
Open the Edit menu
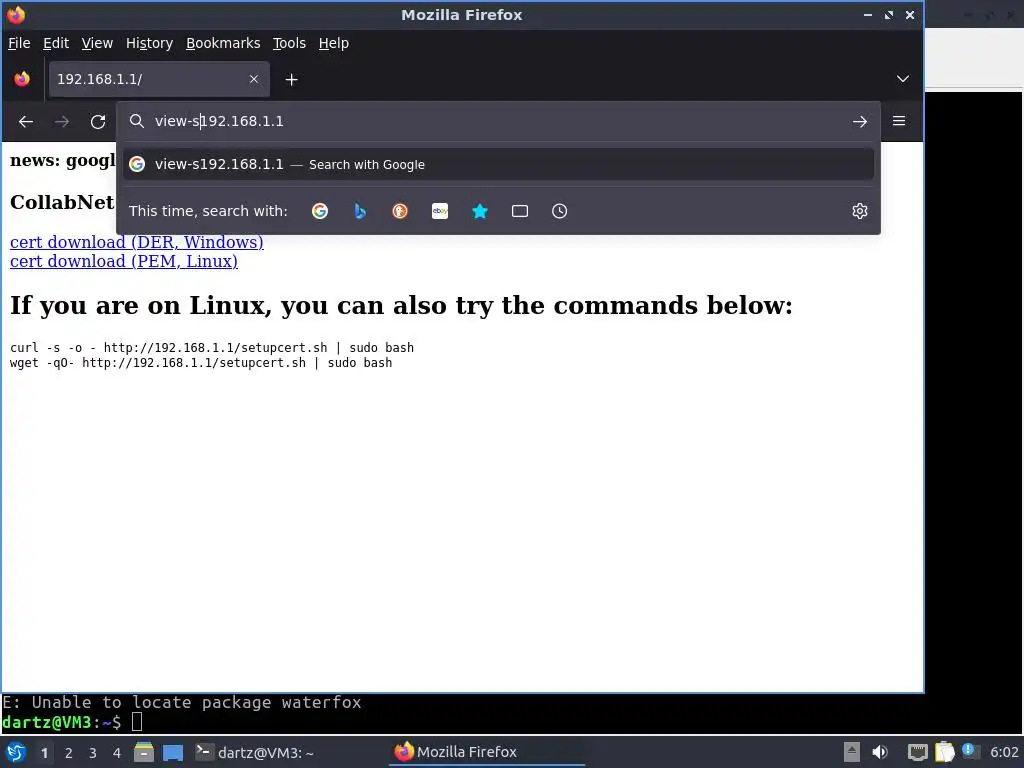(x=56, y=43)
